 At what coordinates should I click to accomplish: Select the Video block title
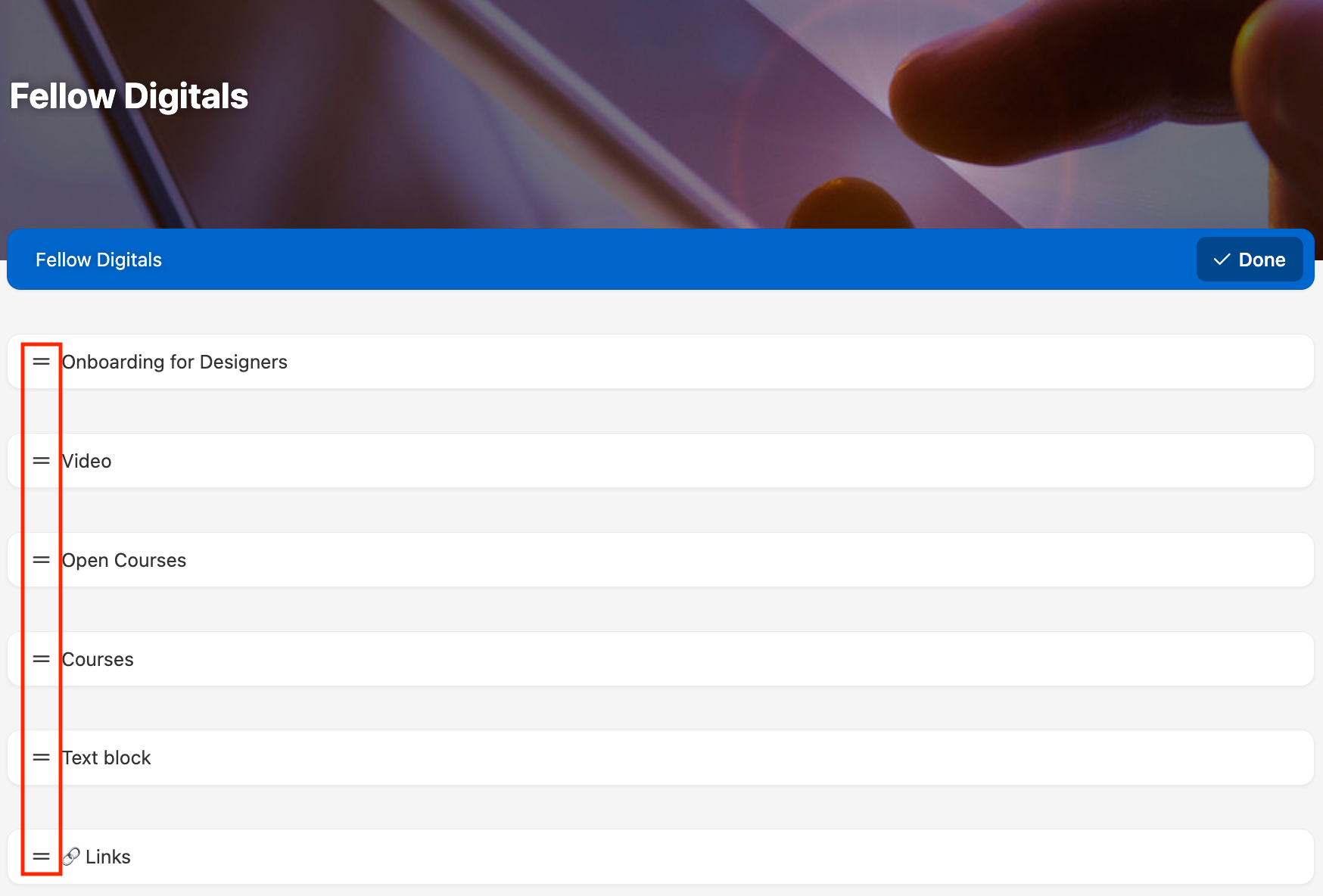click(87, 461)
